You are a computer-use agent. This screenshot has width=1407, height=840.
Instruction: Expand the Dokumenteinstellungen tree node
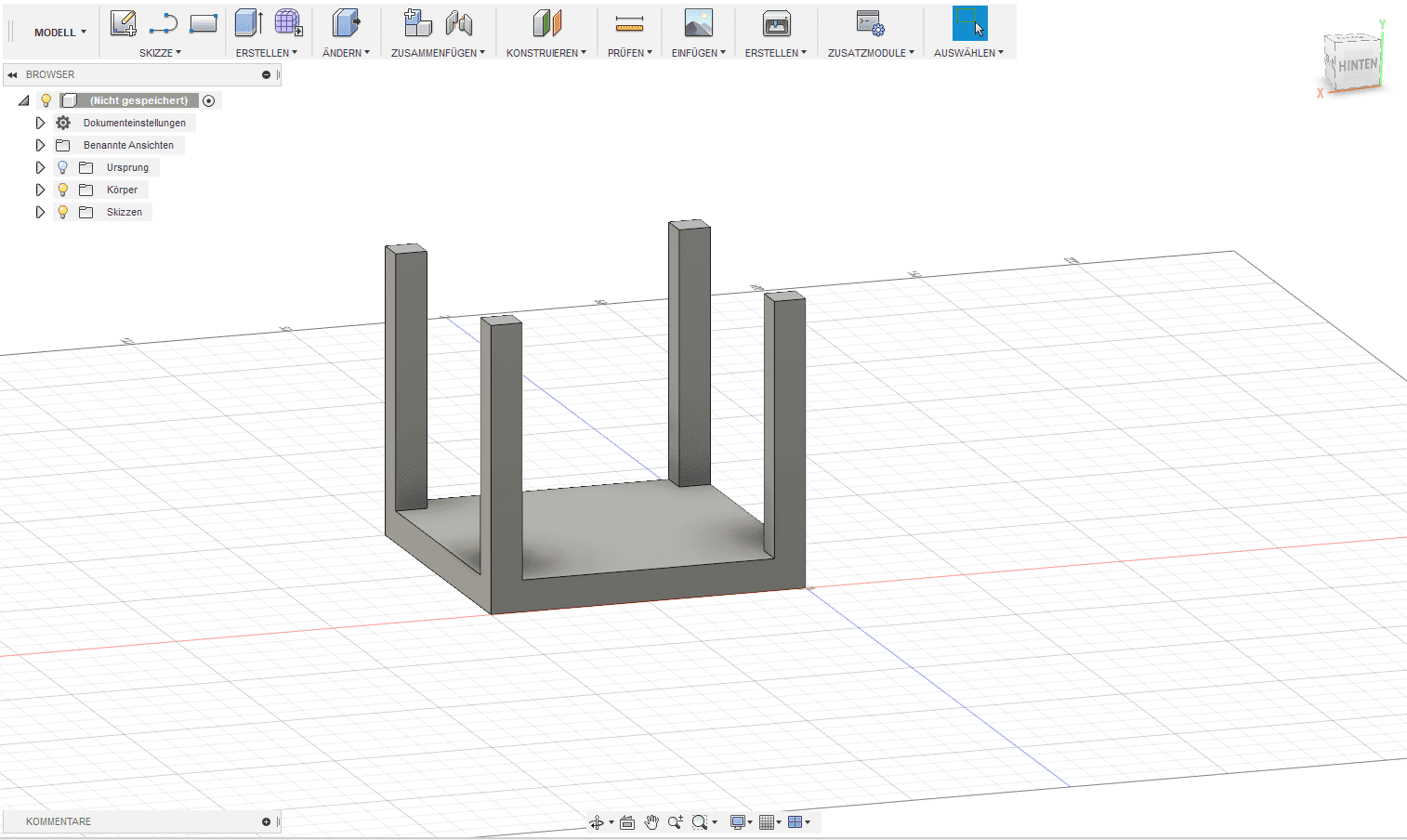(x=40, y=123)
